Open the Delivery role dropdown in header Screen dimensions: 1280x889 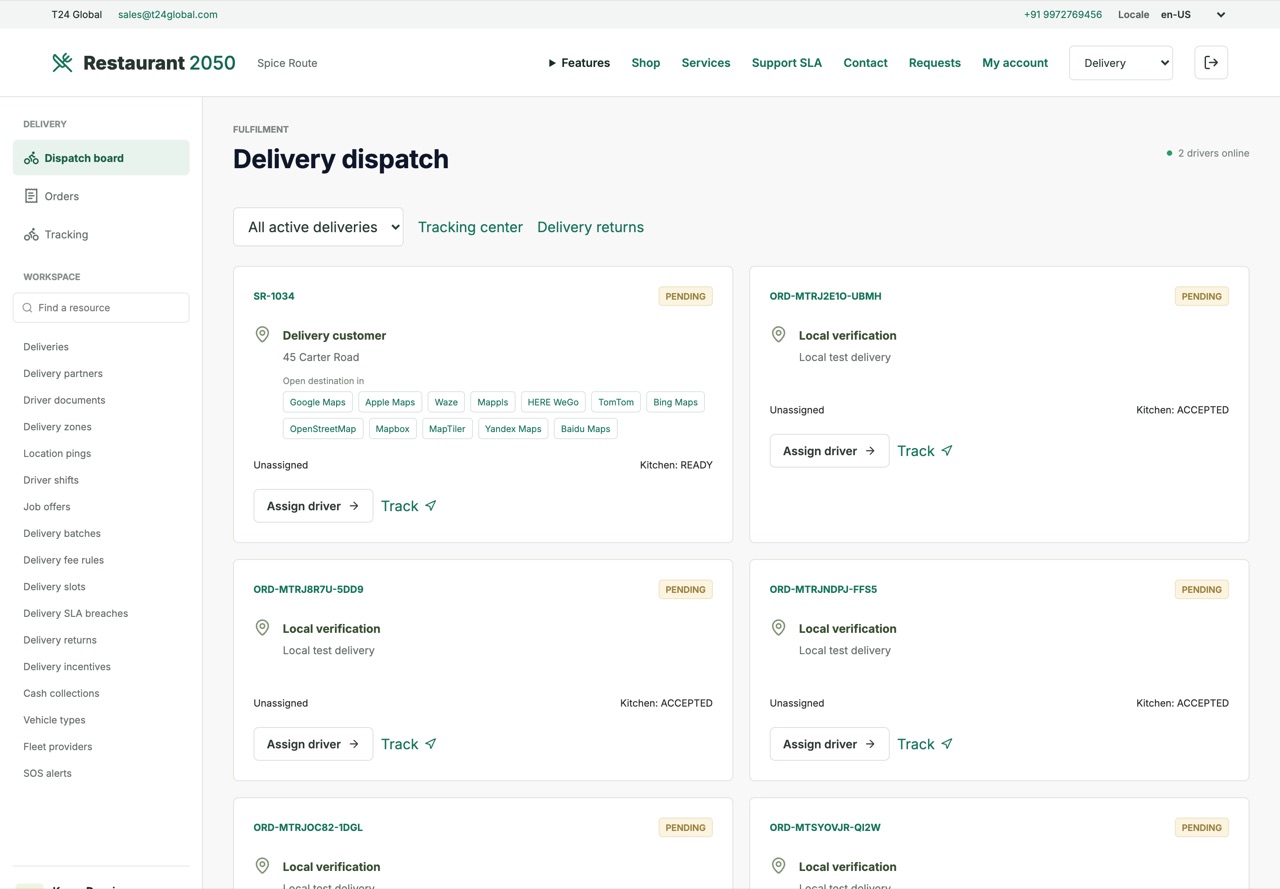[1121, 63]
